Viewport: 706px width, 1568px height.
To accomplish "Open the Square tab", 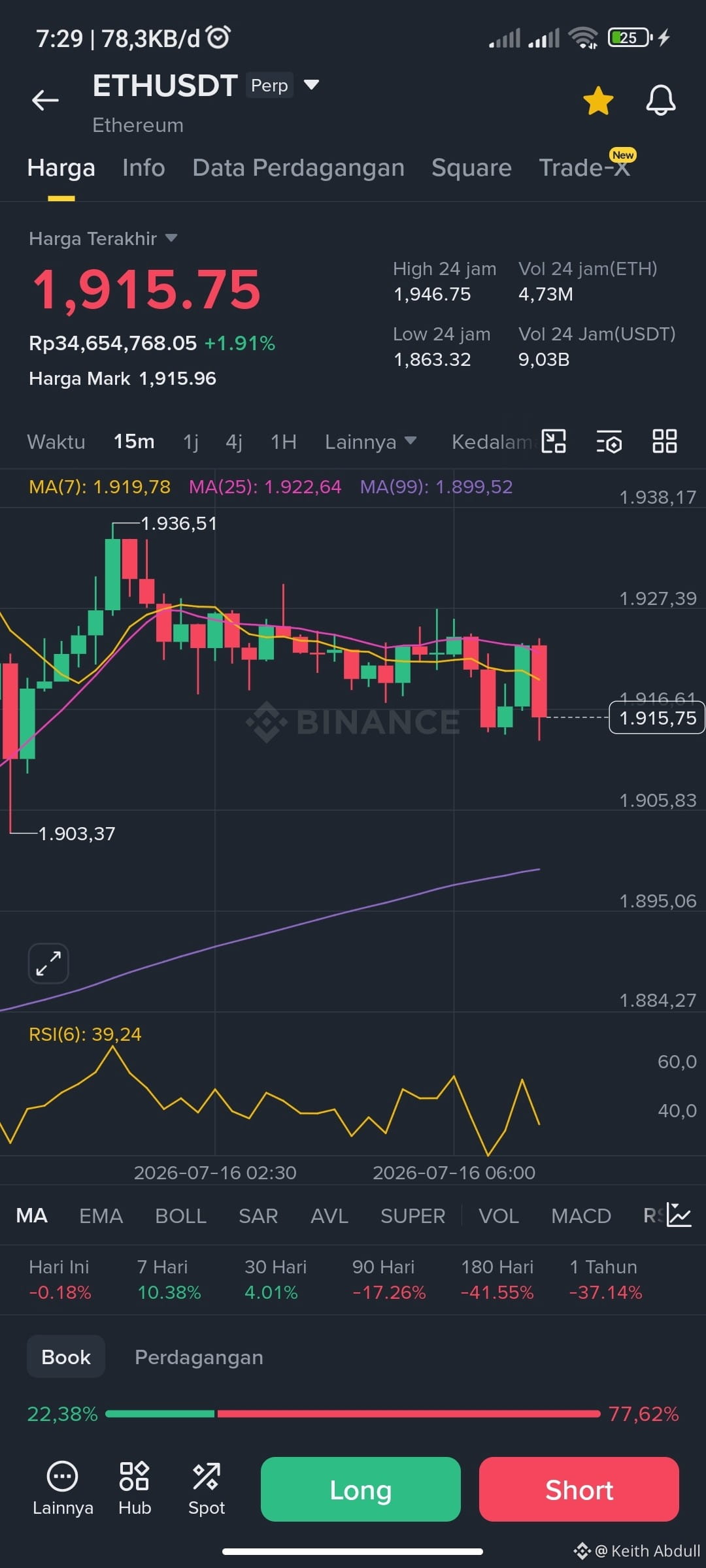I will coord(471,168).
